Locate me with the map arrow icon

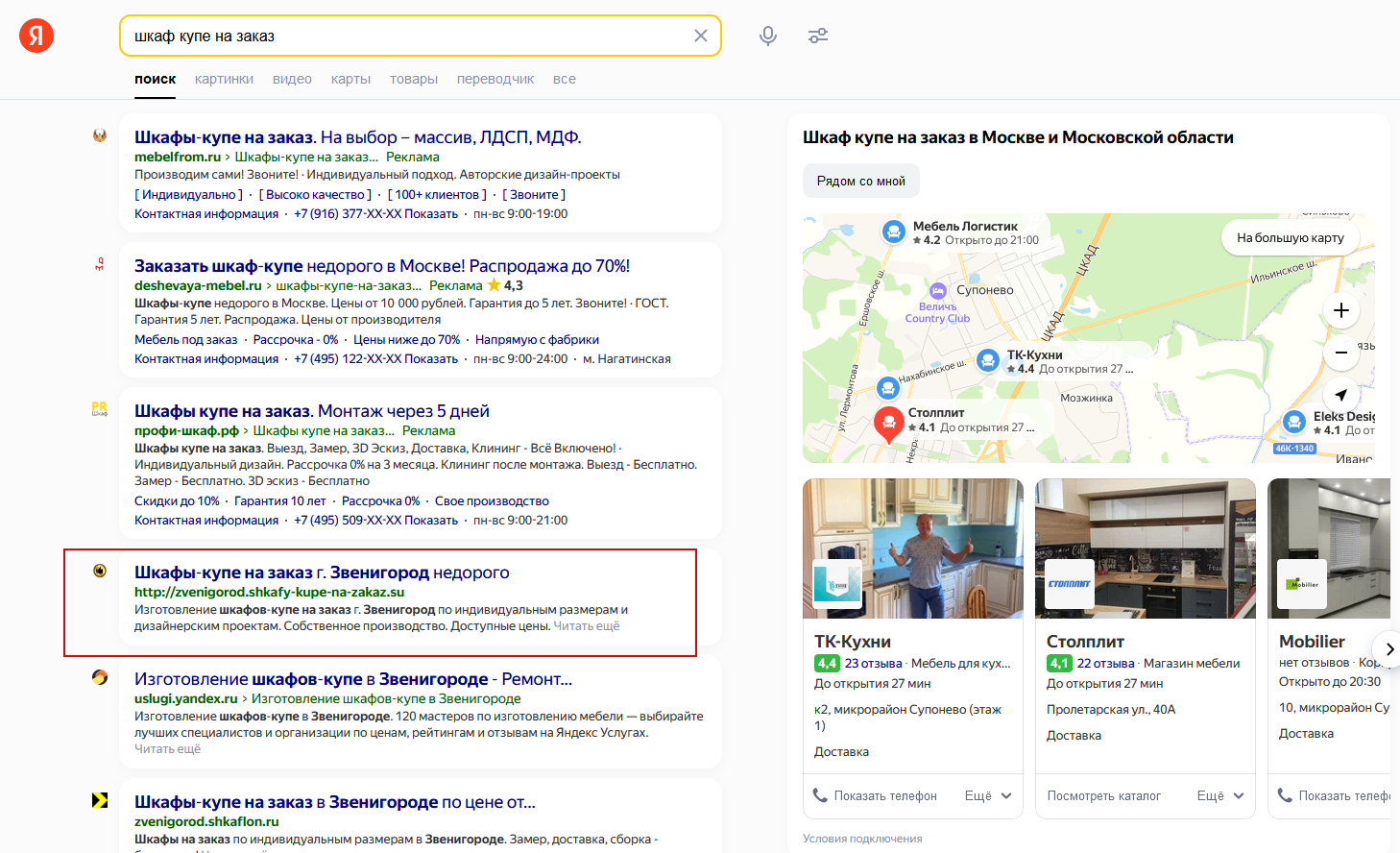[x=1341, y=395]
